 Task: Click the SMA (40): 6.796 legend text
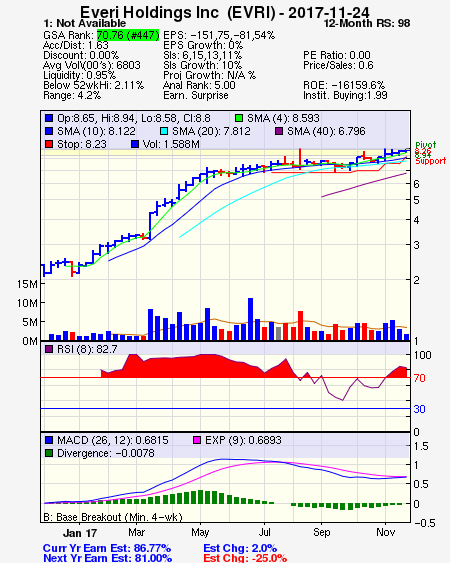point(326,131)
